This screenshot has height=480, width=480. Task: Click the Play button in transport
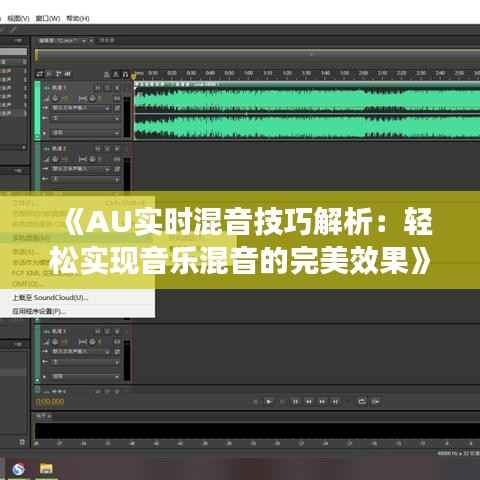pos(269,402)
